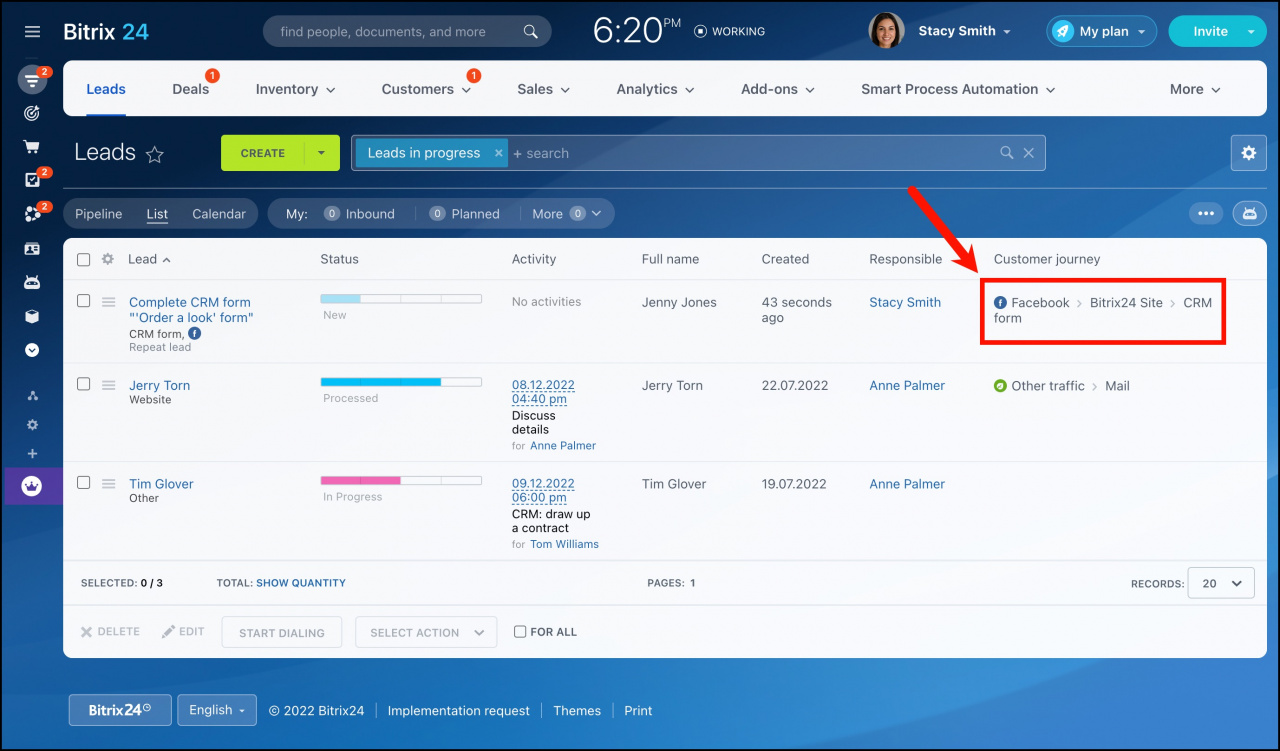Open the contact card sidebar icon
This screenshot has height=751, width=1280.
click(32, 248)
